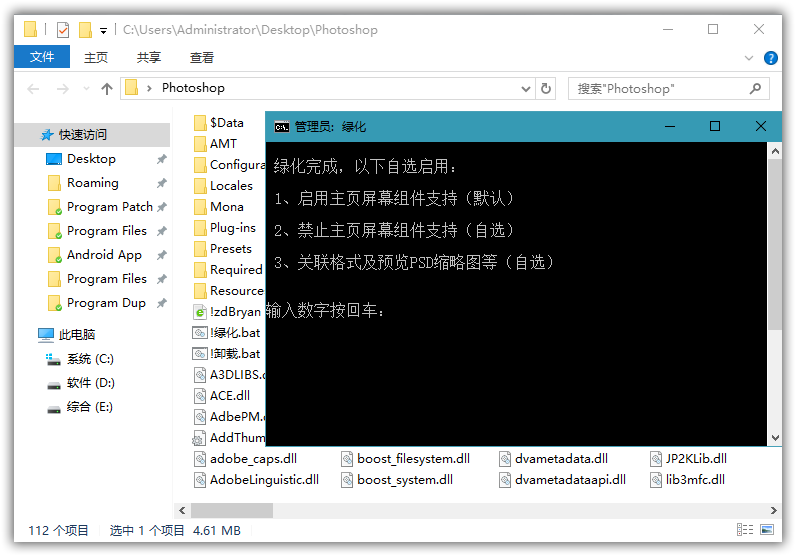The image size is (796, 556).
Task: Select 快速访问 in the navigation pane
Action: tap(92, 135)
